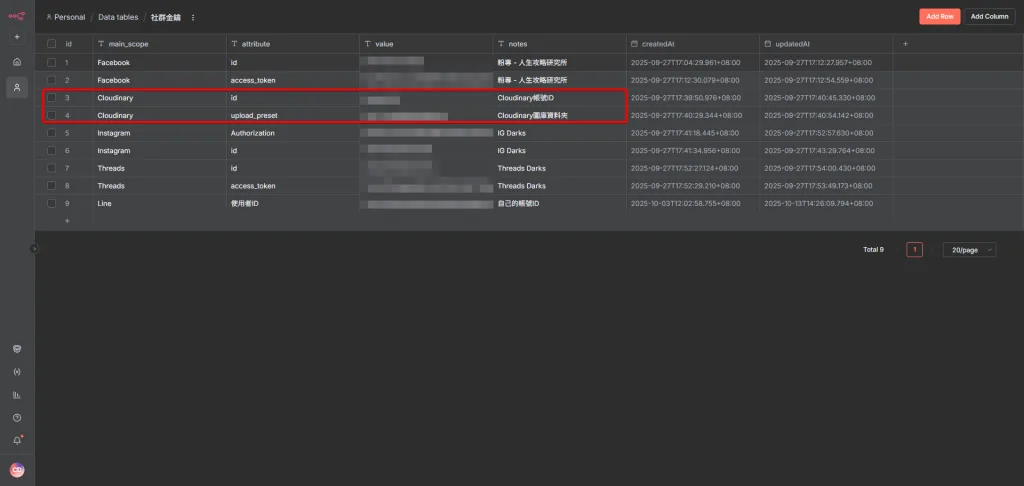The height and width of the screenshot is (486, 1024).
Task: Go to Personal breadcrumb
Action: tap(65, 18)
